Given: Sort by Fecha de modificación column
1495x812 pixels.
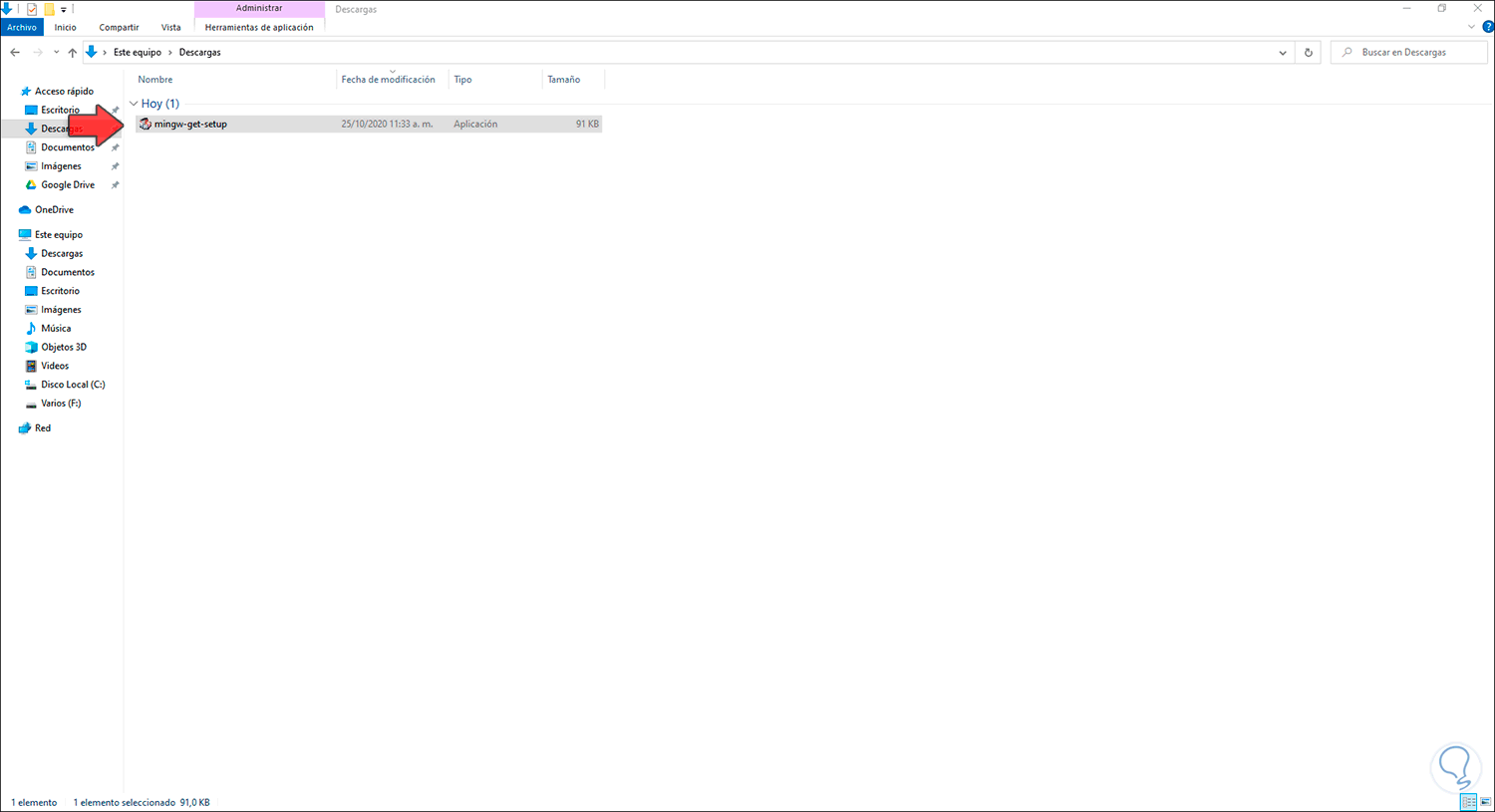Looking at the screenshot, I should (389, 80).
